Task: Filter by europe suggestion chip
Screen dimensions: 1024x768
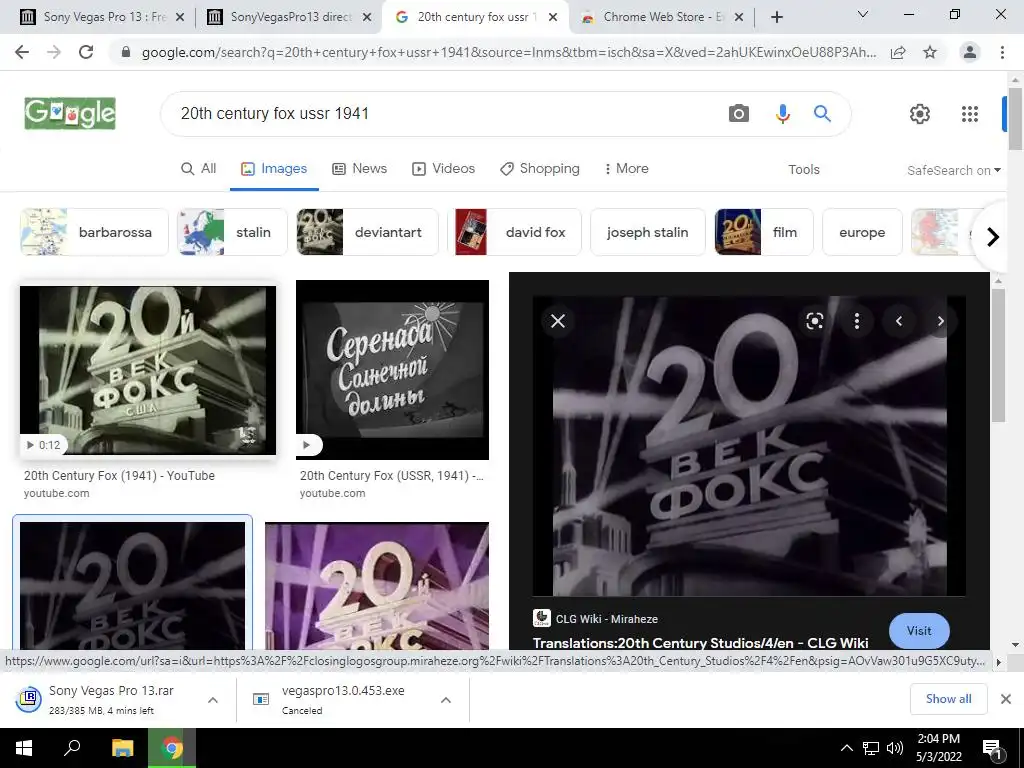Action: point(862,232)
